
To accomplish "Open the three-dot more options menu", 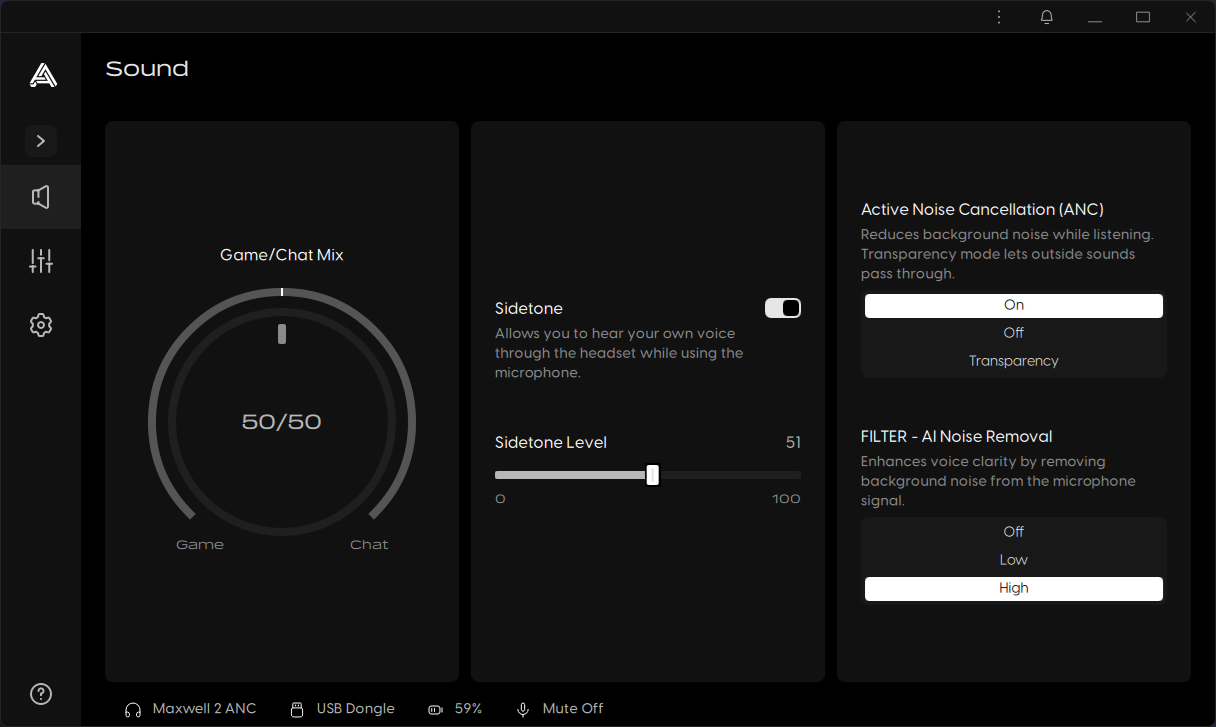I will coord(999,17).
